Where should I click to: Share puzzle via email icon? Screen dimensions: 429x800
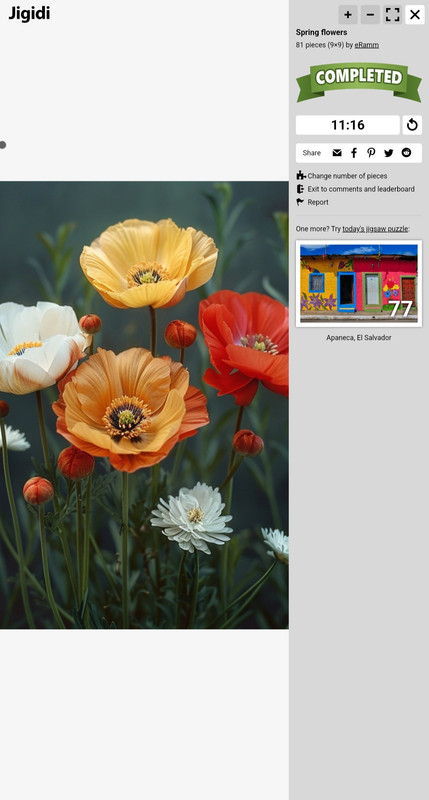tap(337, 153)
